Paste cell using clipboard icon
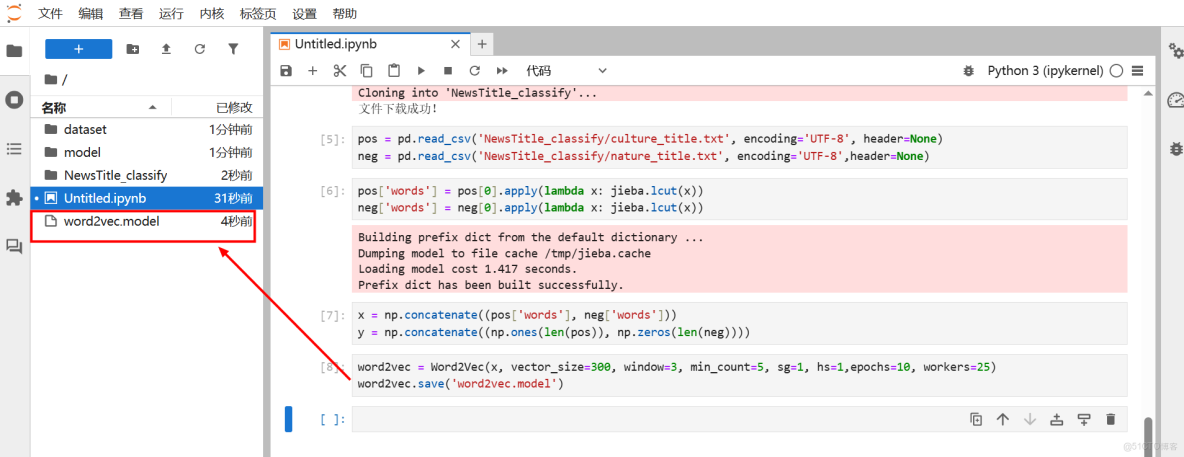This screenshot has height=457, width=1184. pos(394,70)
